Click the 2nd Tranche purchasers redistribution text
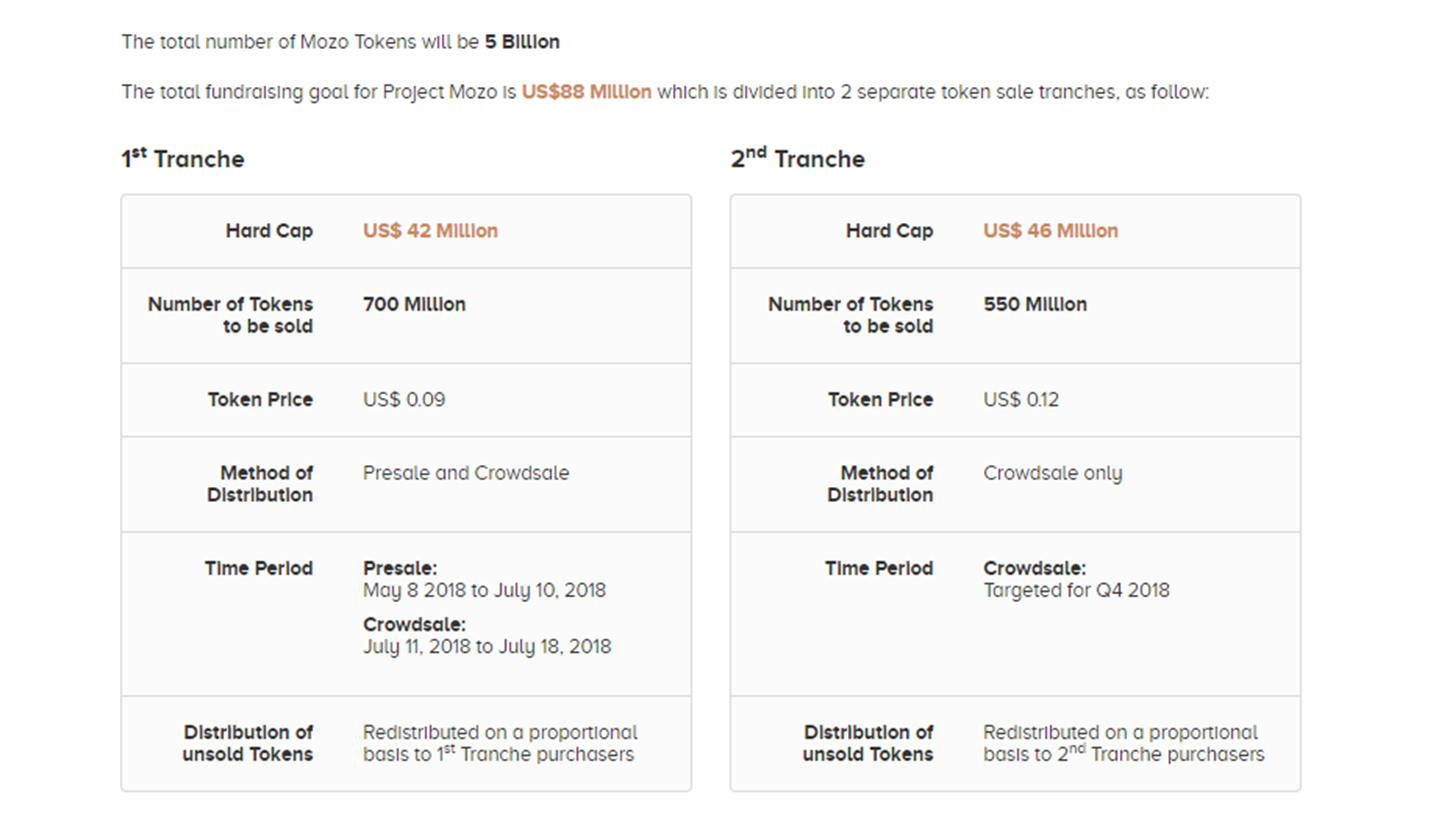This screenshot has height=814, width=1447. tap(1122, 744)
